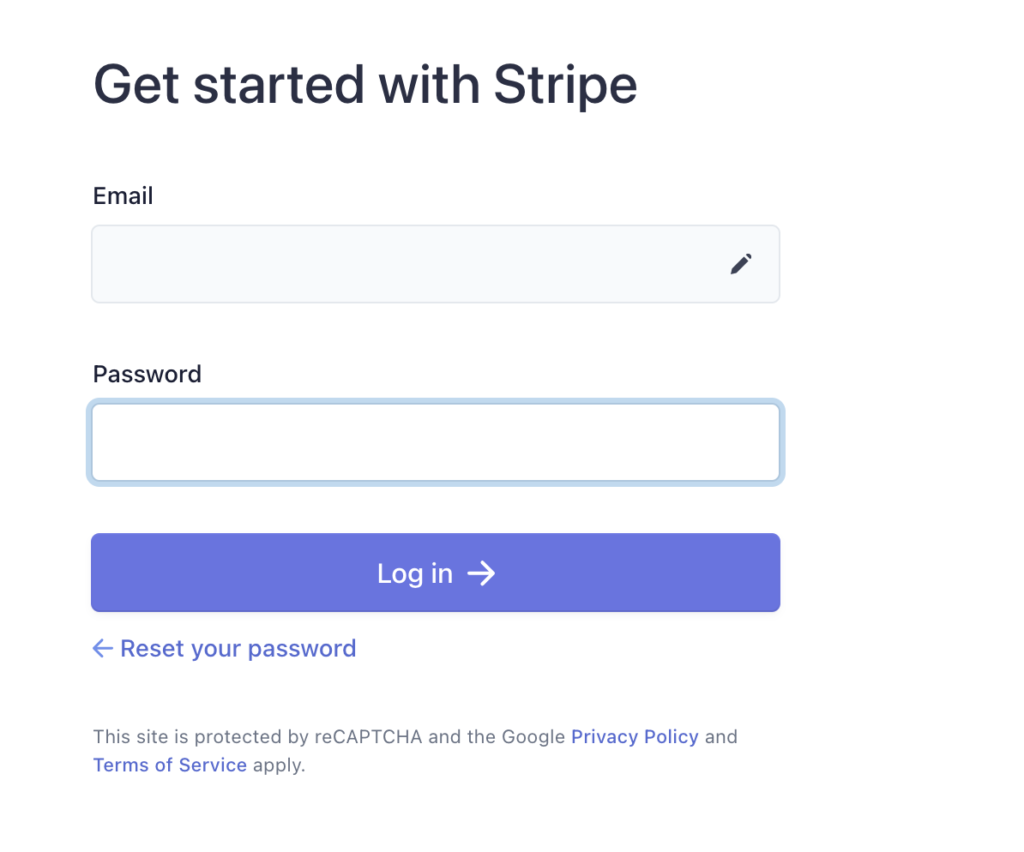1024x852 pixels.
Task: Open the Reset your password link
Action: coord(225,648)
